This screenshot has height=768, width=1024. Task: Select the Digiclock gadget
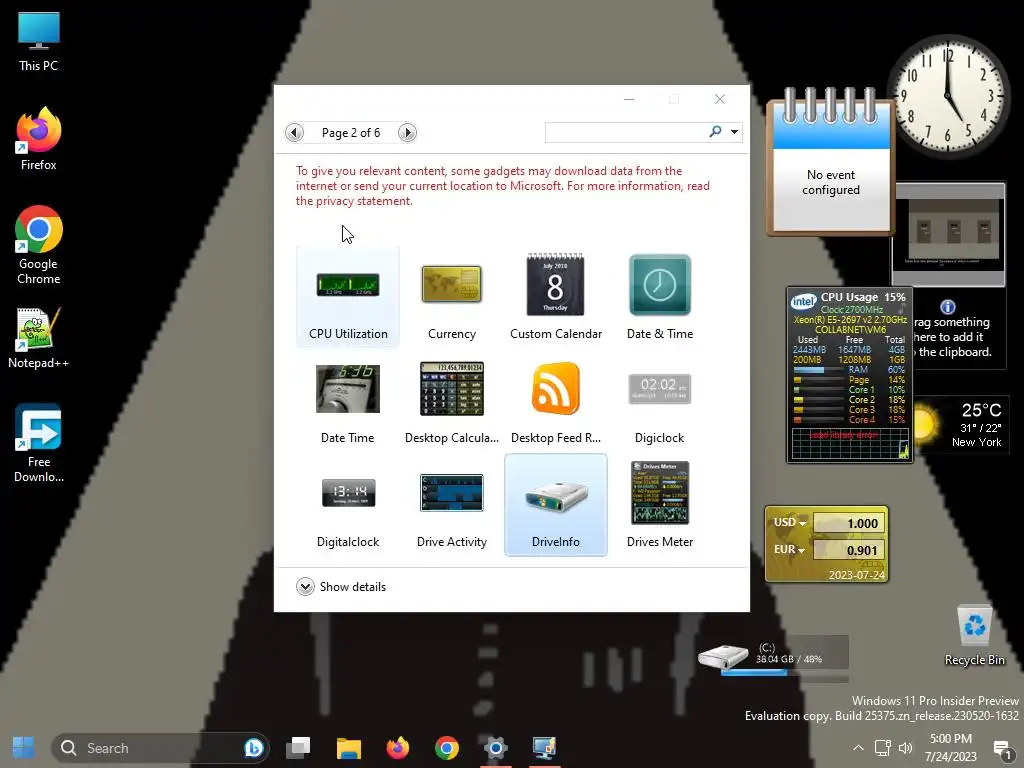pos(660,402)
